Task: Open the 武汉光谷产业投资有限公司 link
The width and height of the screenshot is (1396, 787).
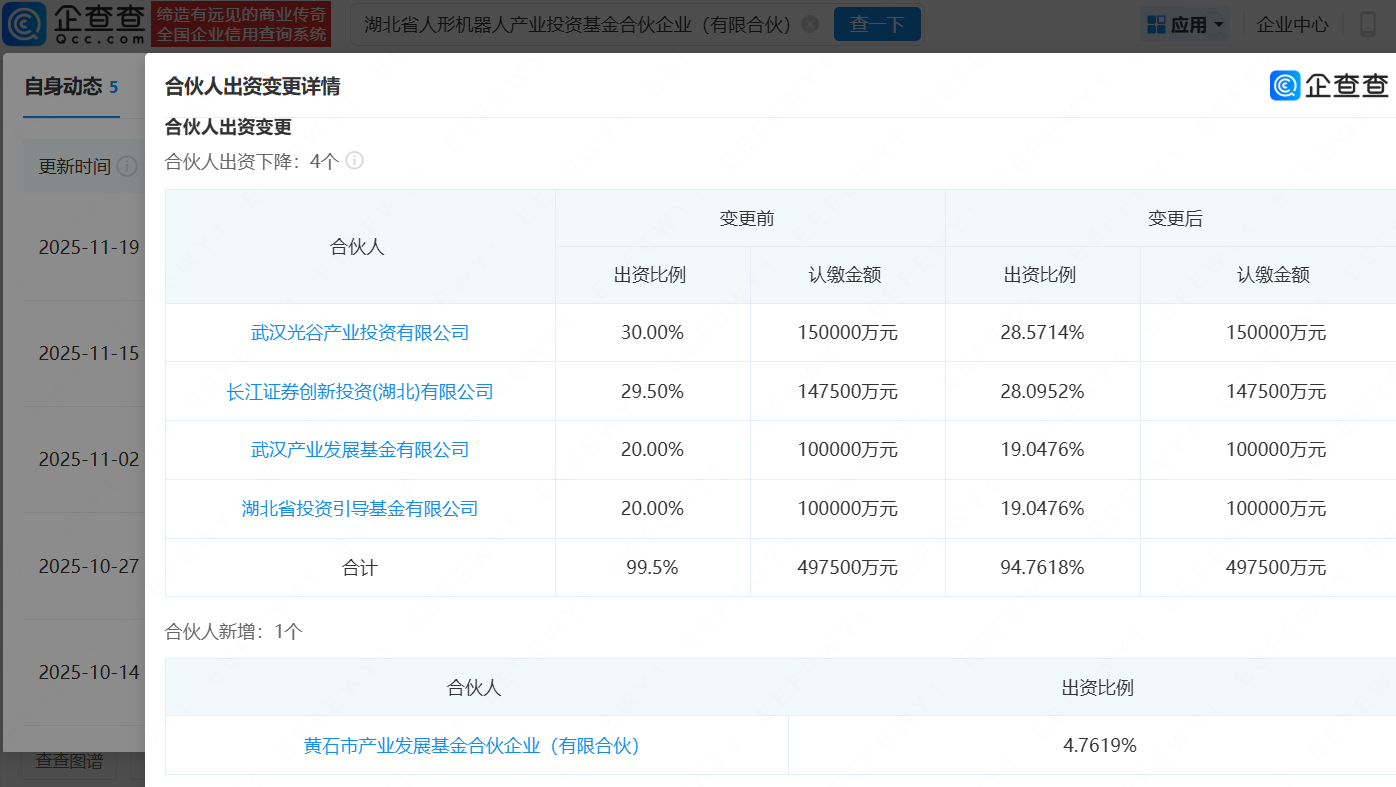Action: [x=360, y=332]
